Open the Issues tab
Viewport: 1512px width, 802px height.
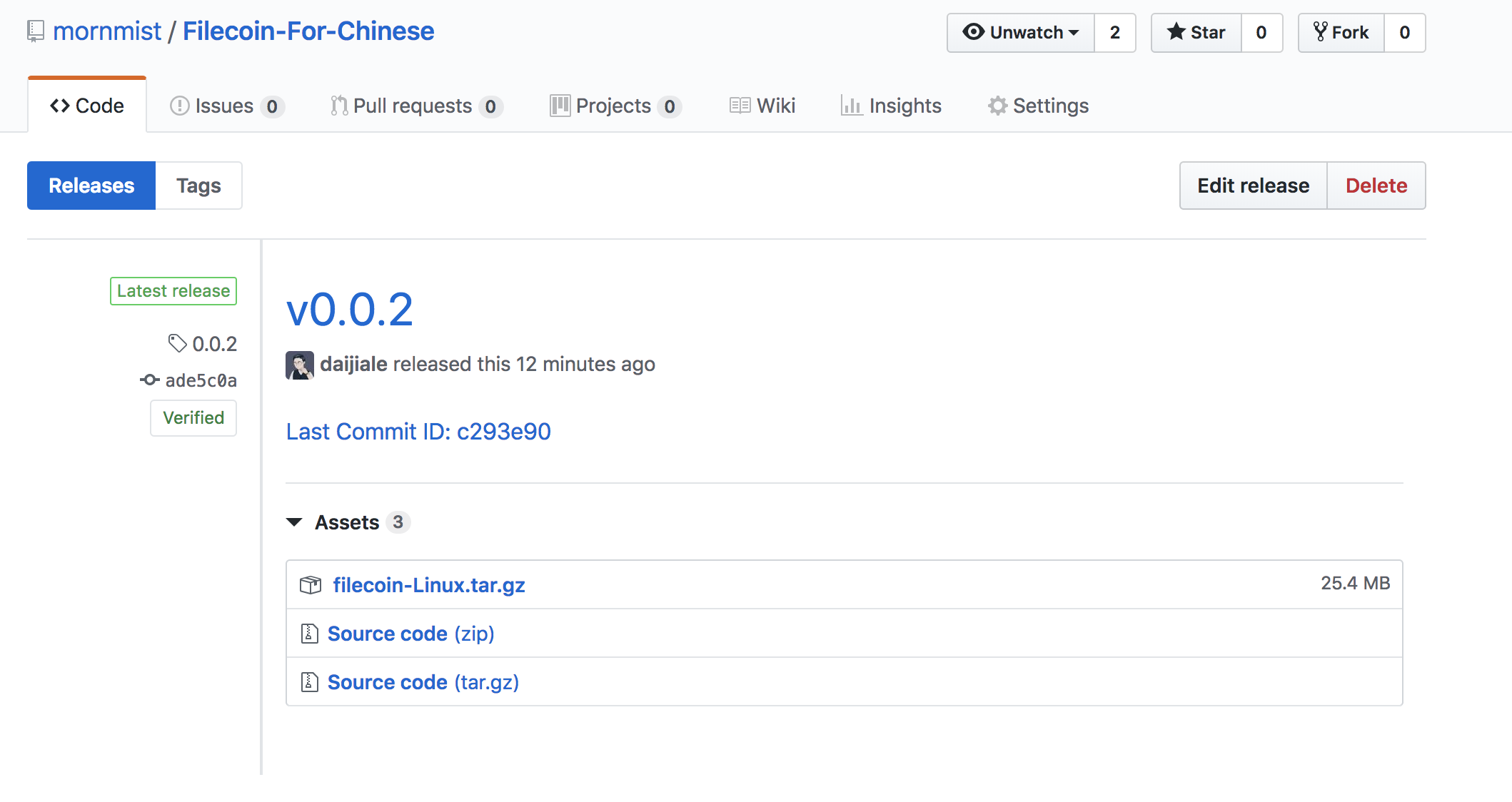click(227, 106)
